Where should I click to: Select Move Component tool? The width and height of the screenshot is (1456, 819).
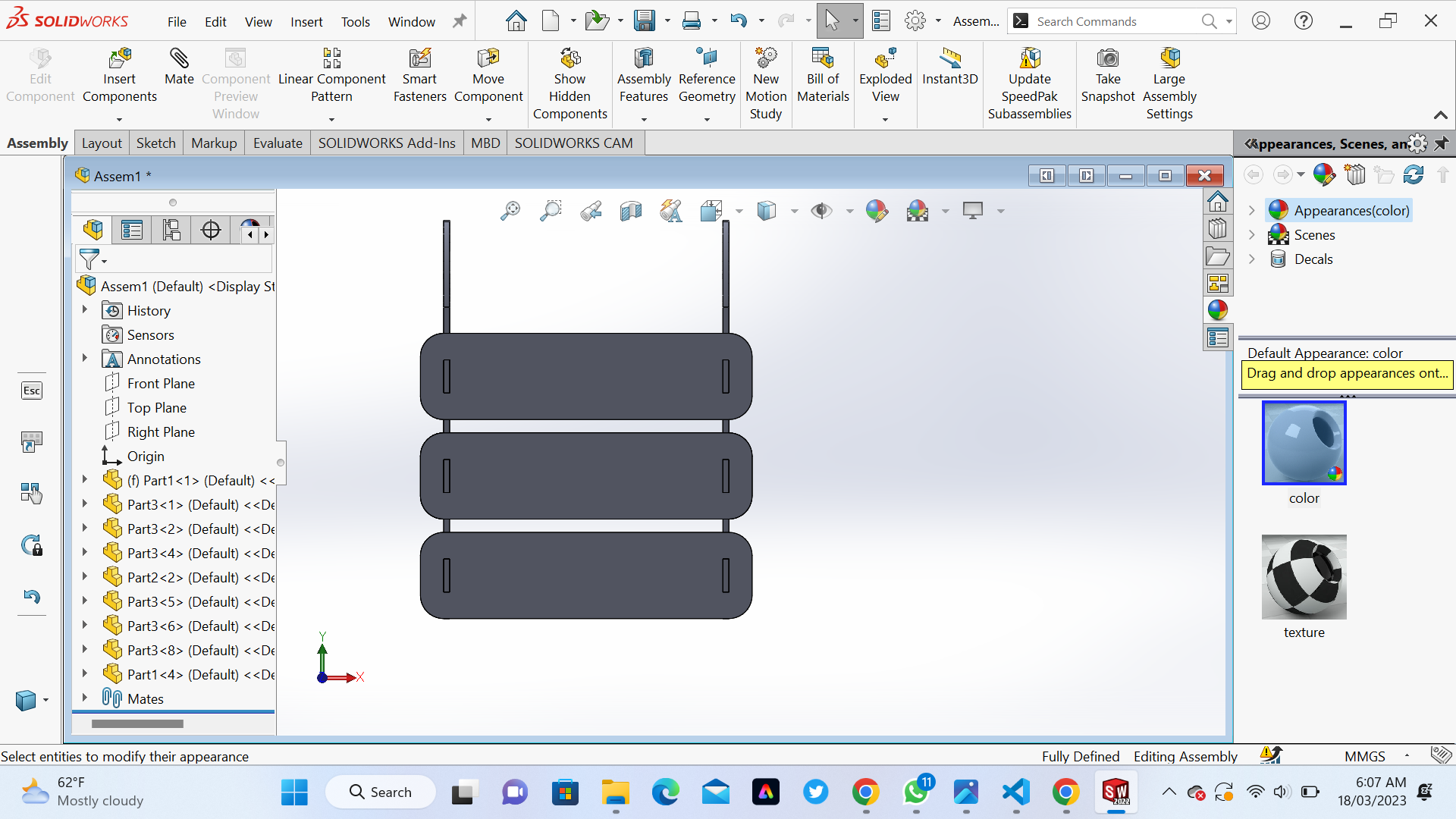tap(488, 76)
